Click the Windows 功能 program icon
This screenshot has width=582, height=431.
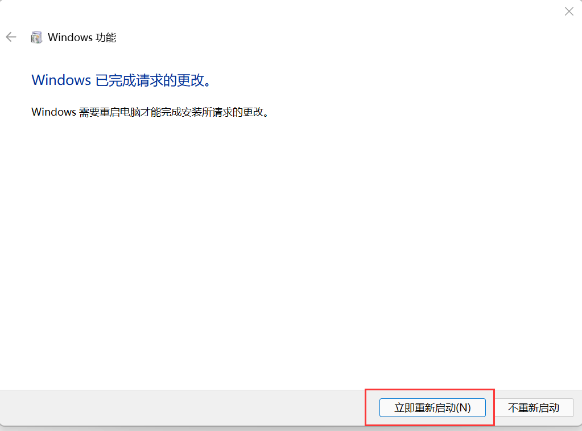[36, 37]
